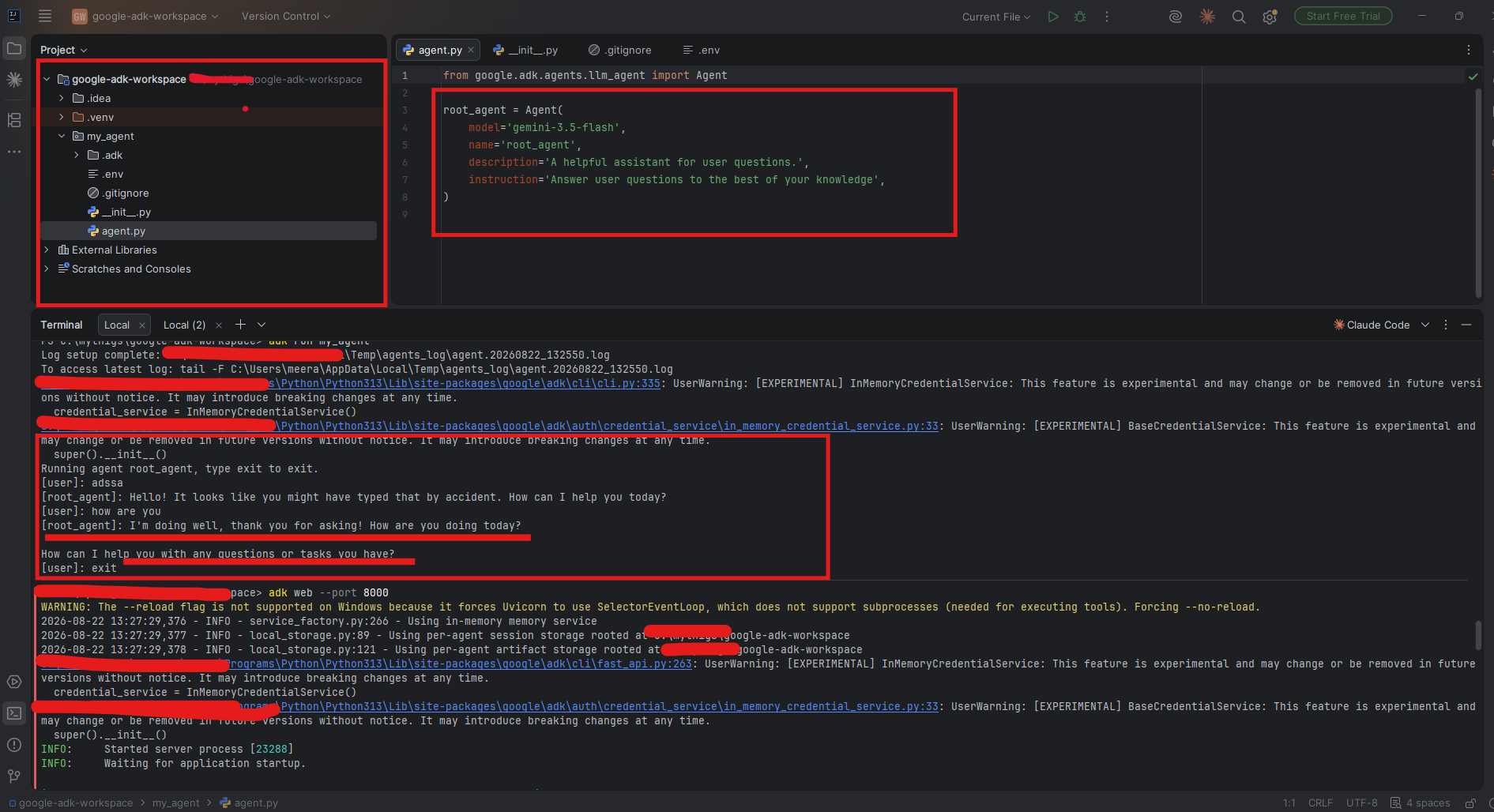Open terminal panel options menu
This screenshot has width=1494, height=812.
1446,325
